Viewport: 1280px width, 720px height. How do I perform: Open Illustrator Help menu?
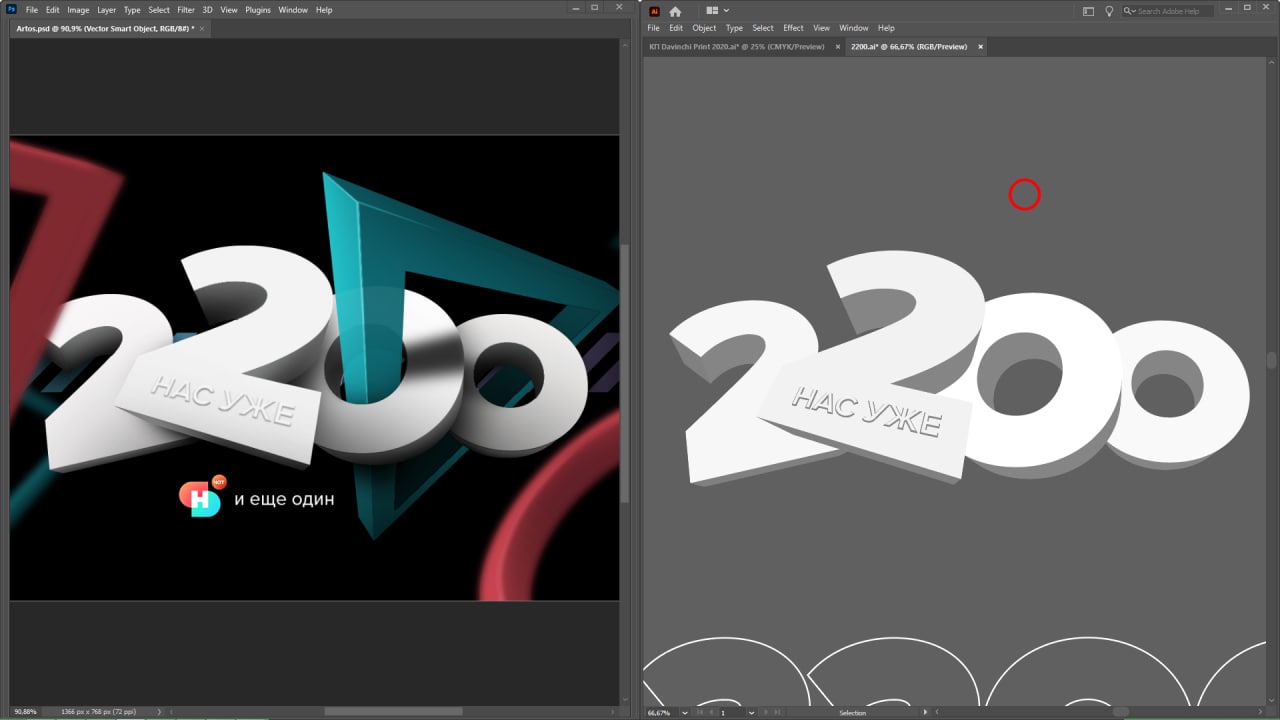(886, 28)
